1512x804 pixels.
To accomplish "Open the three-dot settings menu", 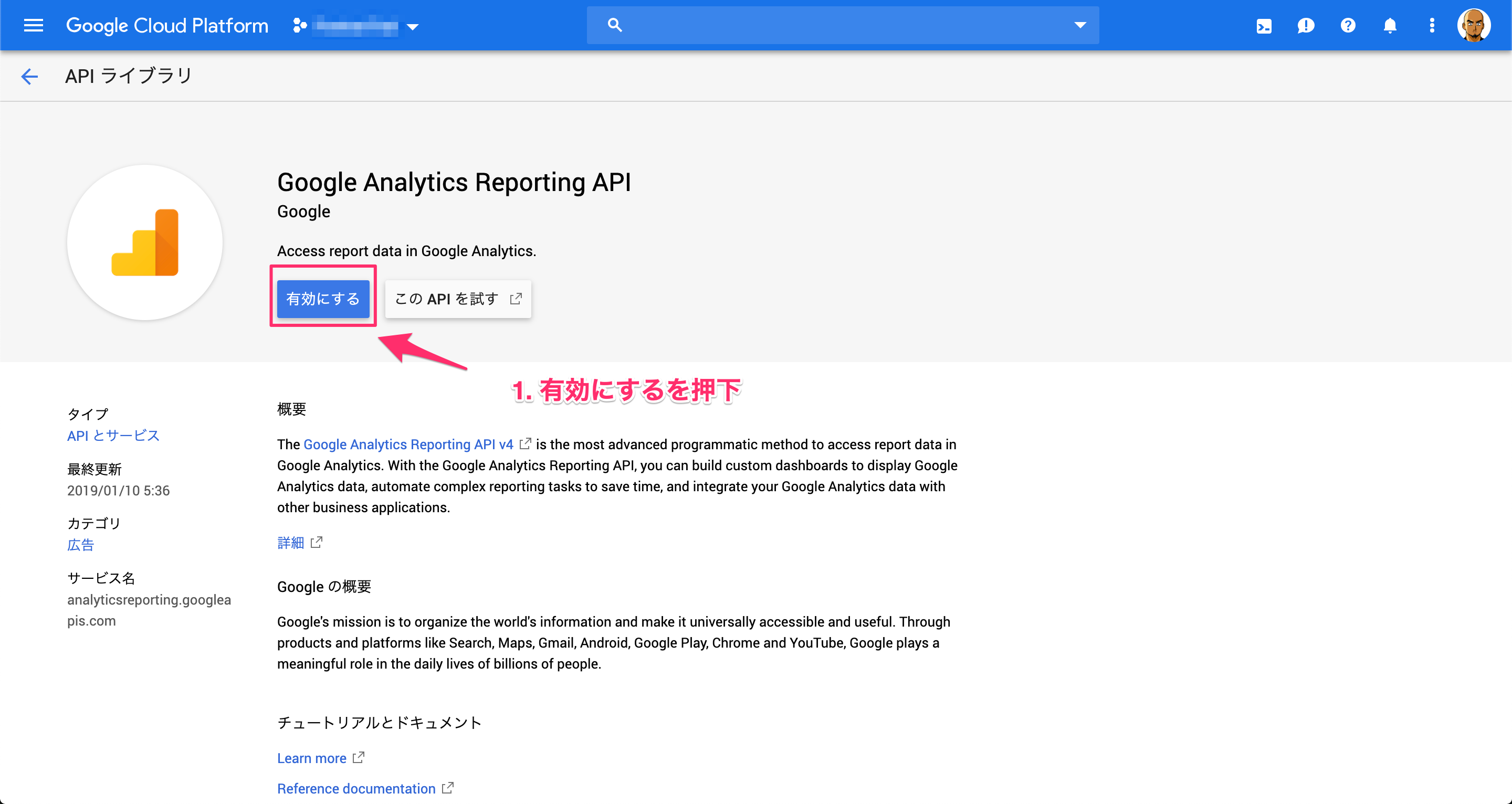I will click(x=1432, y=25).
